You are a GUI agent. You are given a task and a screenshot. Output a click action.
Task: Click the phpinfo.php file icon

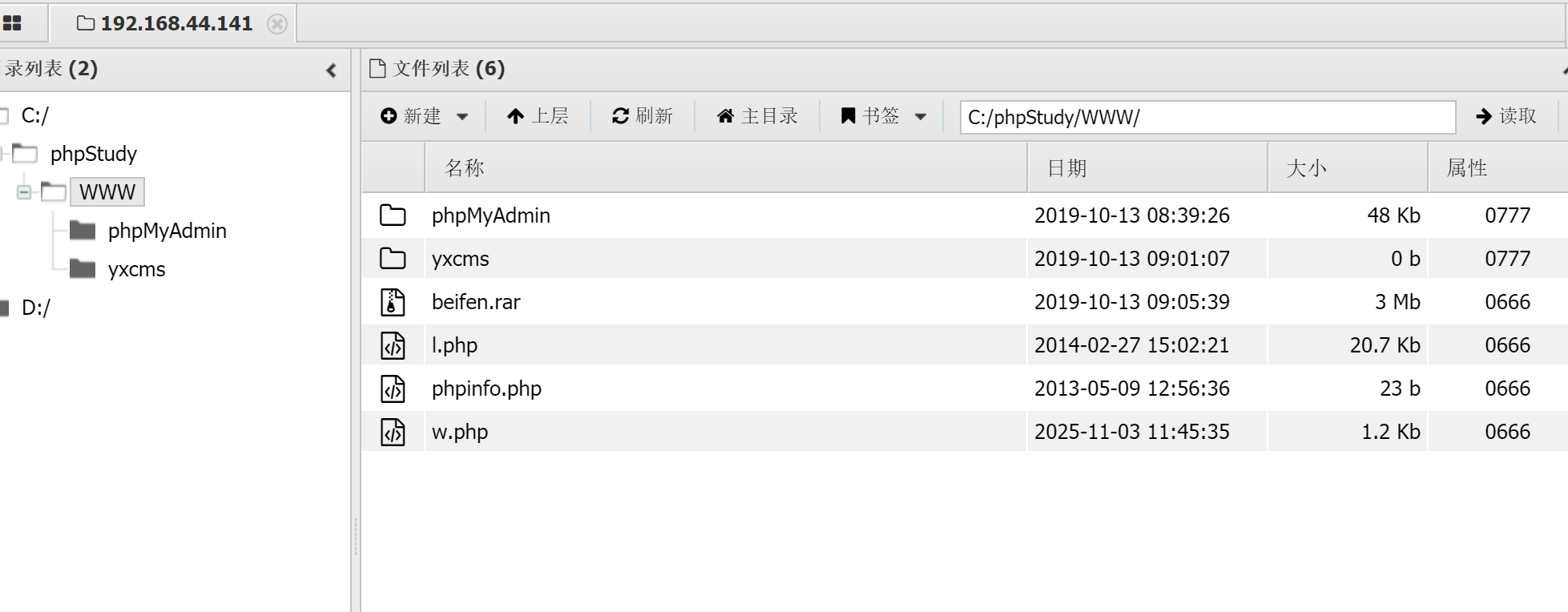(393, 389)
